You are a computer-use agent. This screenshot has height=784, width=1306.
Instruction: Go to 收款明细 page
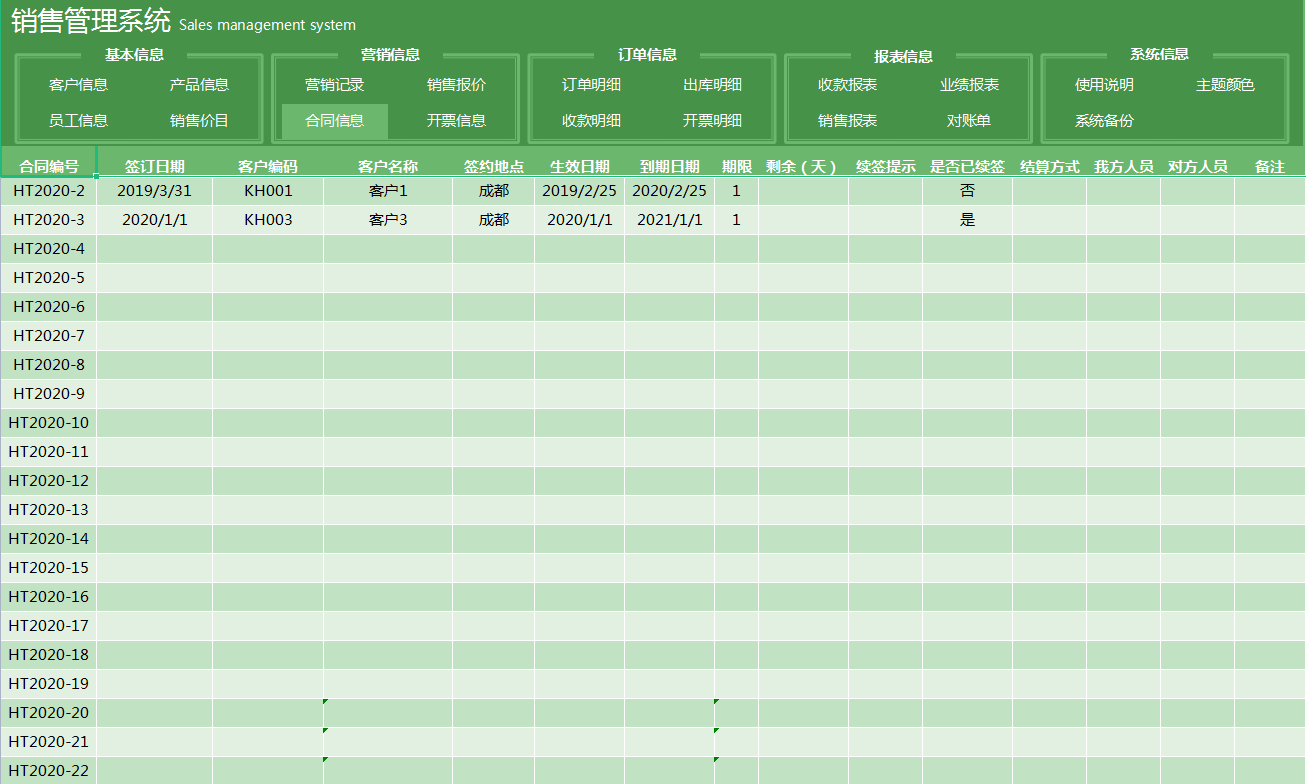point(591,121)
